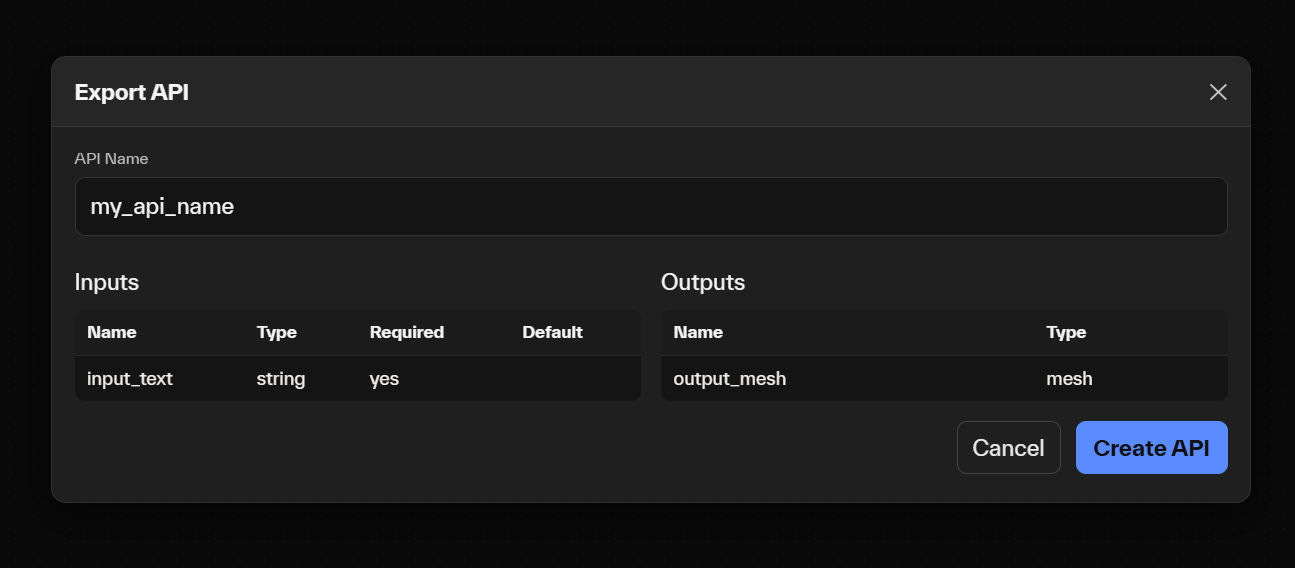Select the Required column header

click(406, 332)
